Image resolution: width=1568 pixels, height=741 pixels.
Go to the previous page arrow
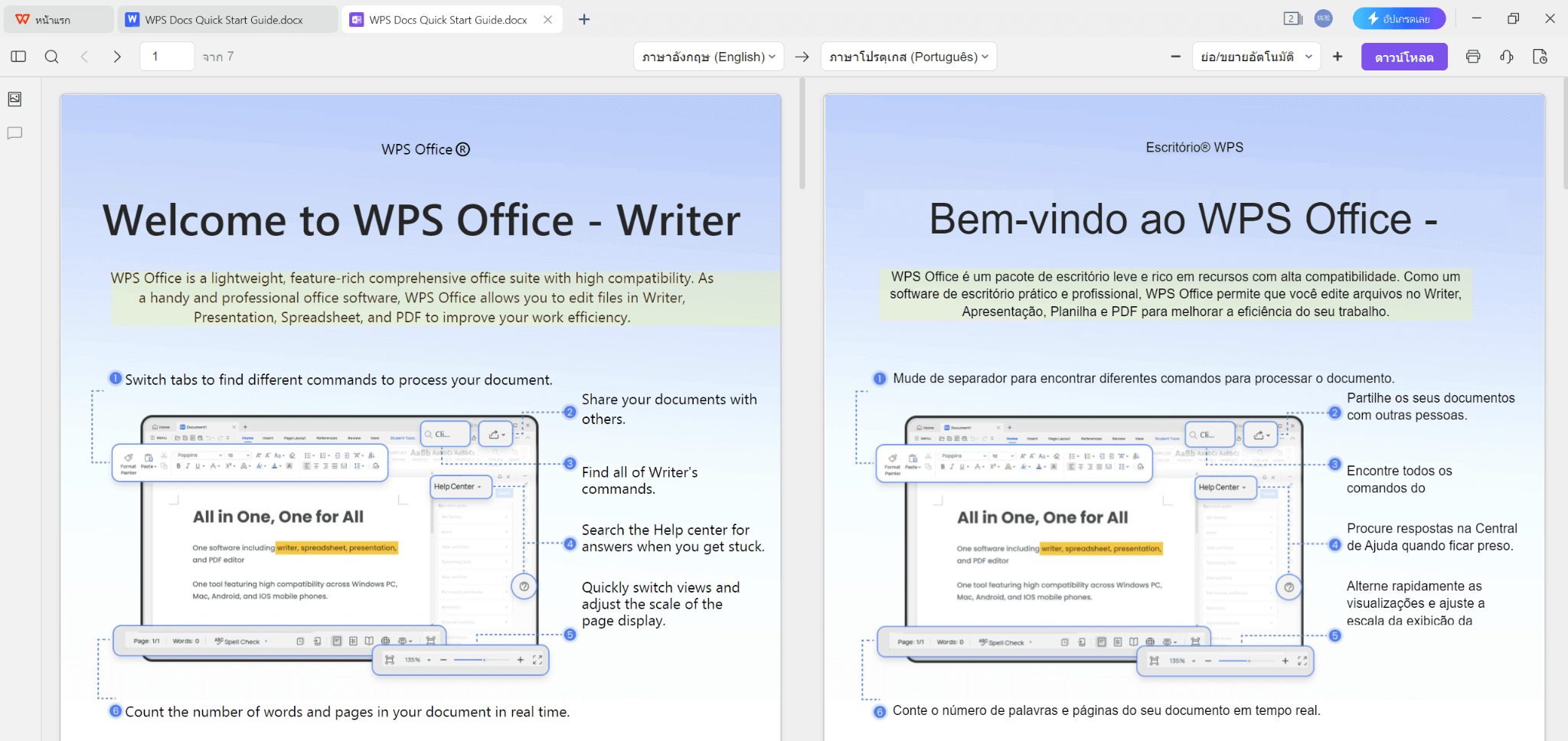[84, 57]
